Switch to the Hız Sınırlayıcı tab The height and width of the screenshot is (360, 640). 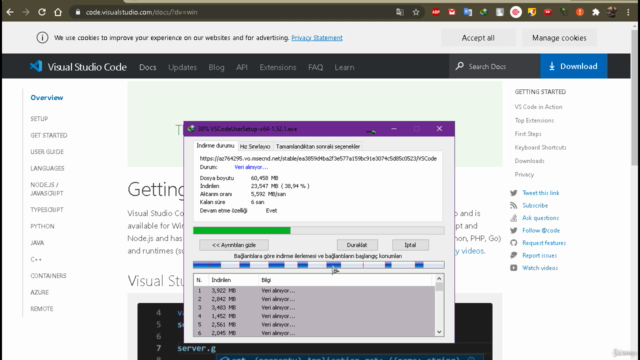(255, 147)
